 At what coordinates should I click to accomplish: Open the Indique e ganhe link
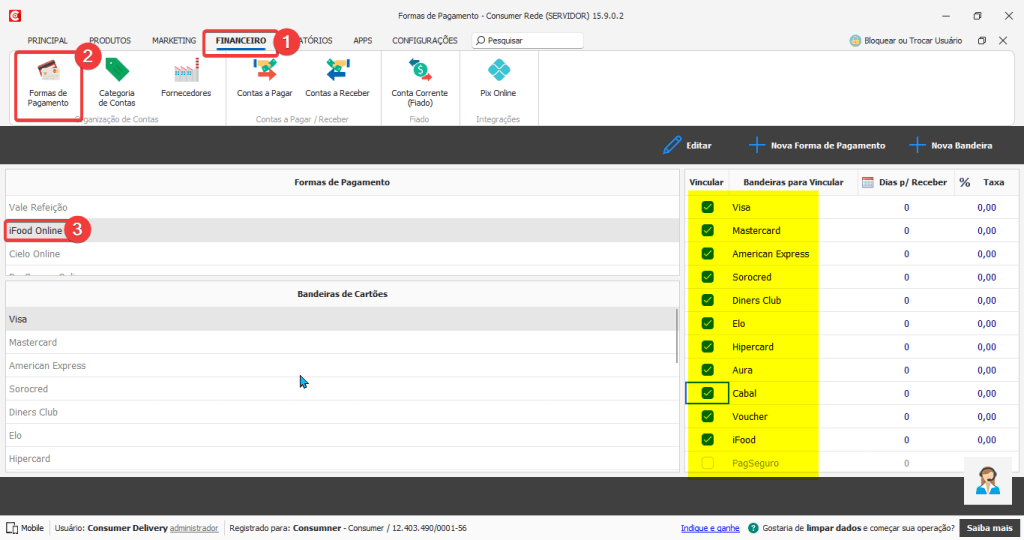click(x=710, y=528)
